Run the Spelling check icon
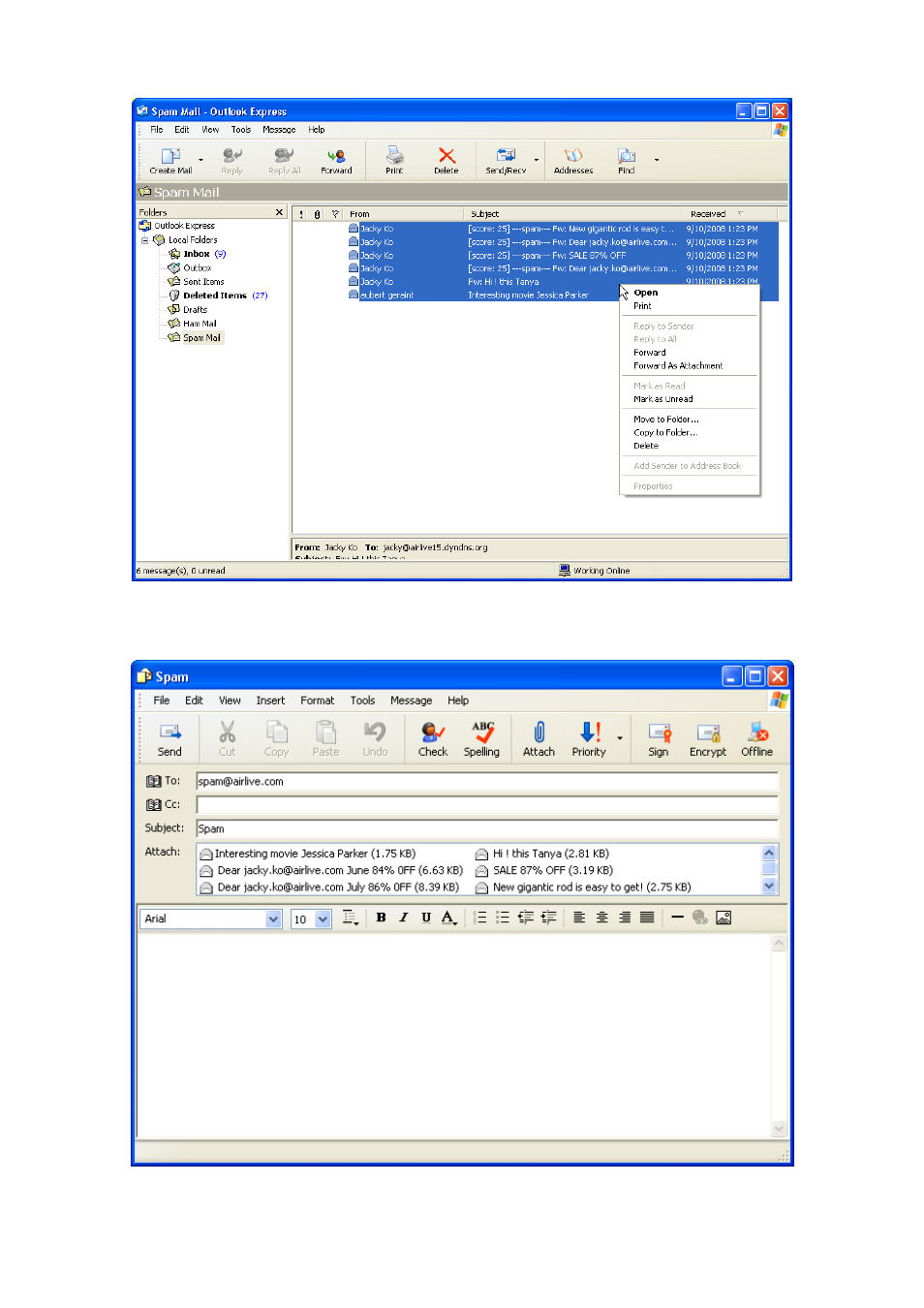 (482, 732)
